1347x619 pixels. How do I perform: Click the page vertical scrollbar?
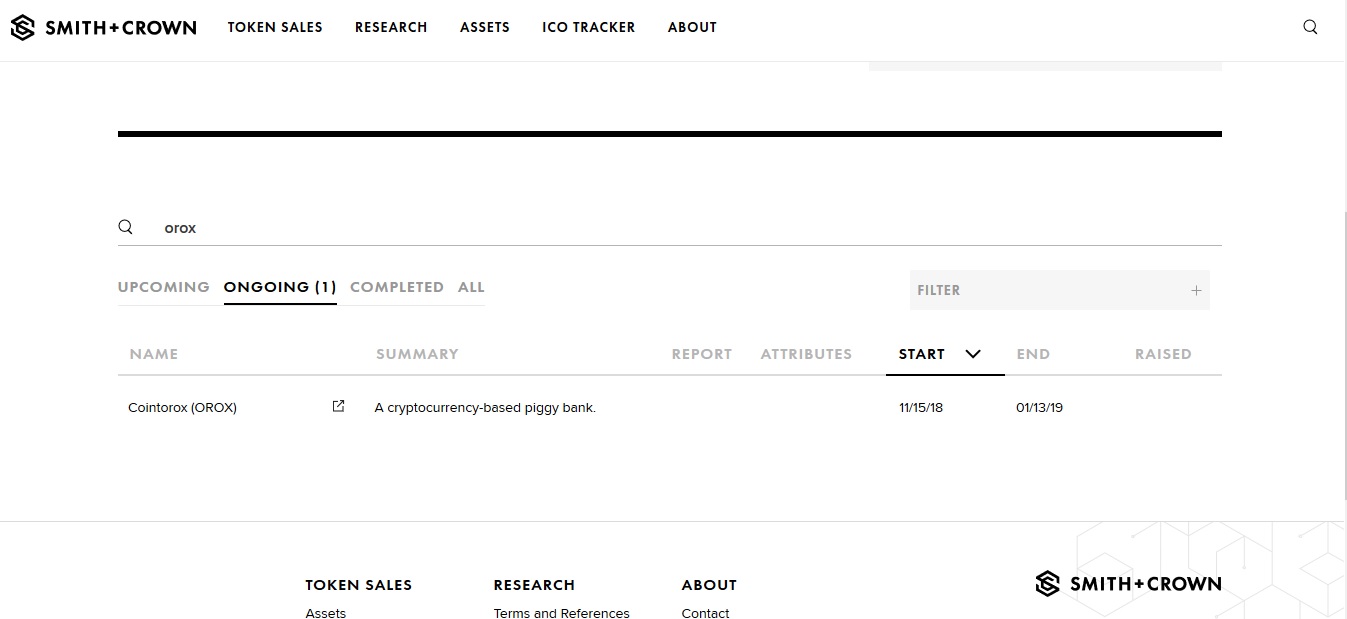(x=1346, y=354)
